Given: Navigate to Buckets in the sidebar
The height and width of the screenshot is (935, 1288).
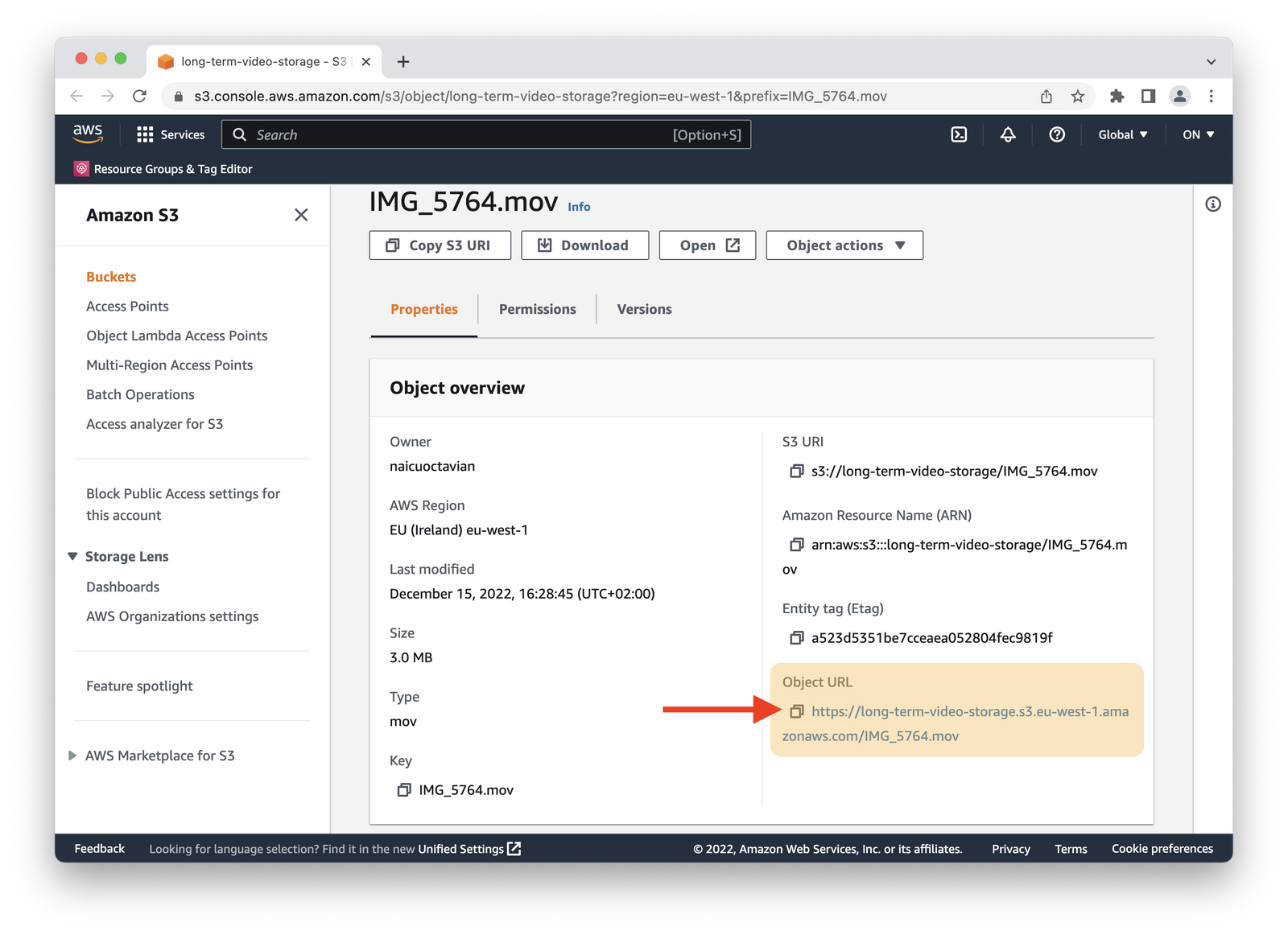Looking at the screenshot, I should 110,276.
